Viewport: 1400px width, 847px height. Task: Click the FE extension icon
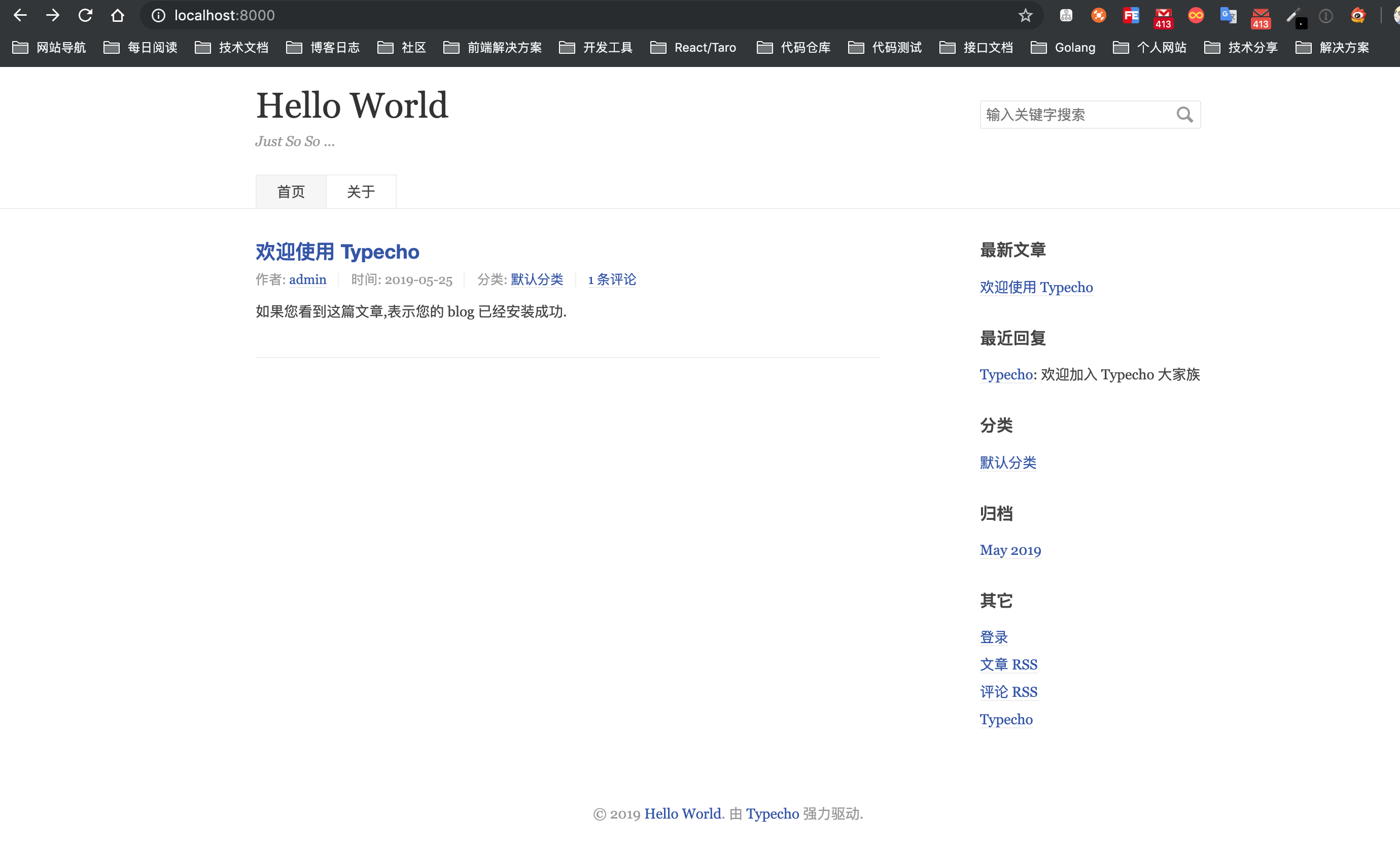pyautogui.click(x=1131, y=15)
